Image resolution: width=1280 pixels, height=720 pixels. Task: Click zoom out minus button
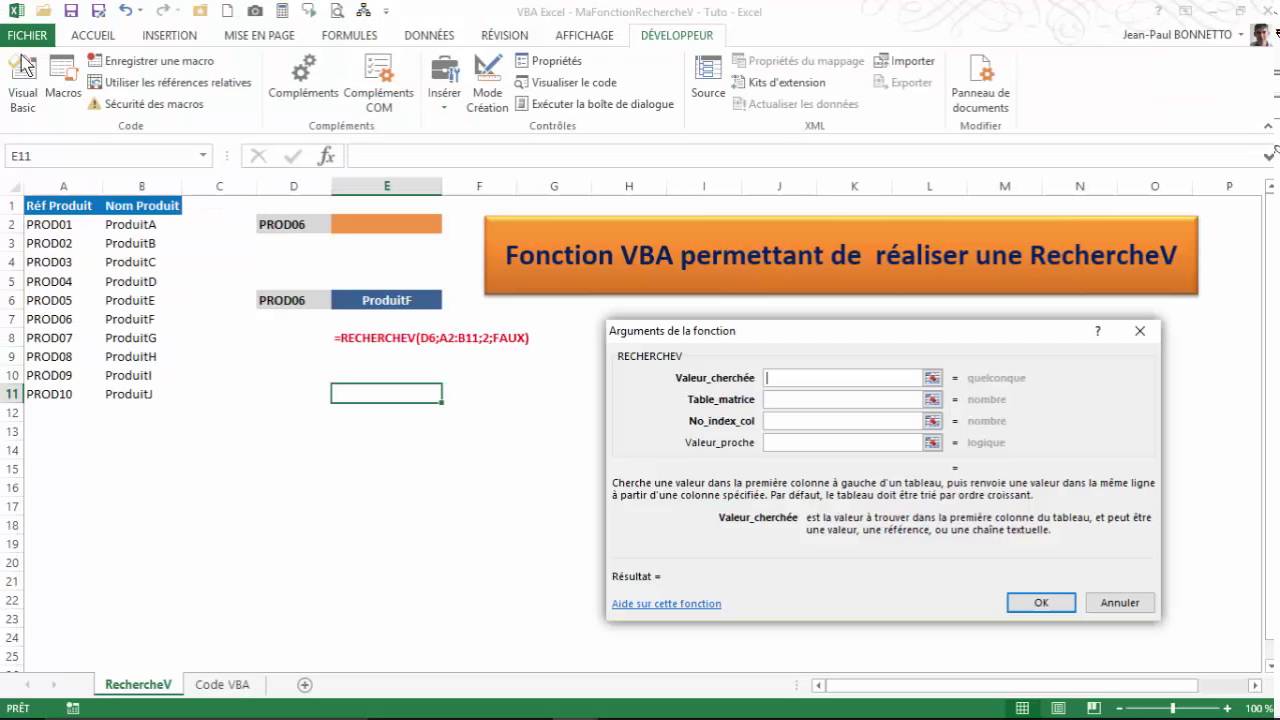(x=1119, y=708)
